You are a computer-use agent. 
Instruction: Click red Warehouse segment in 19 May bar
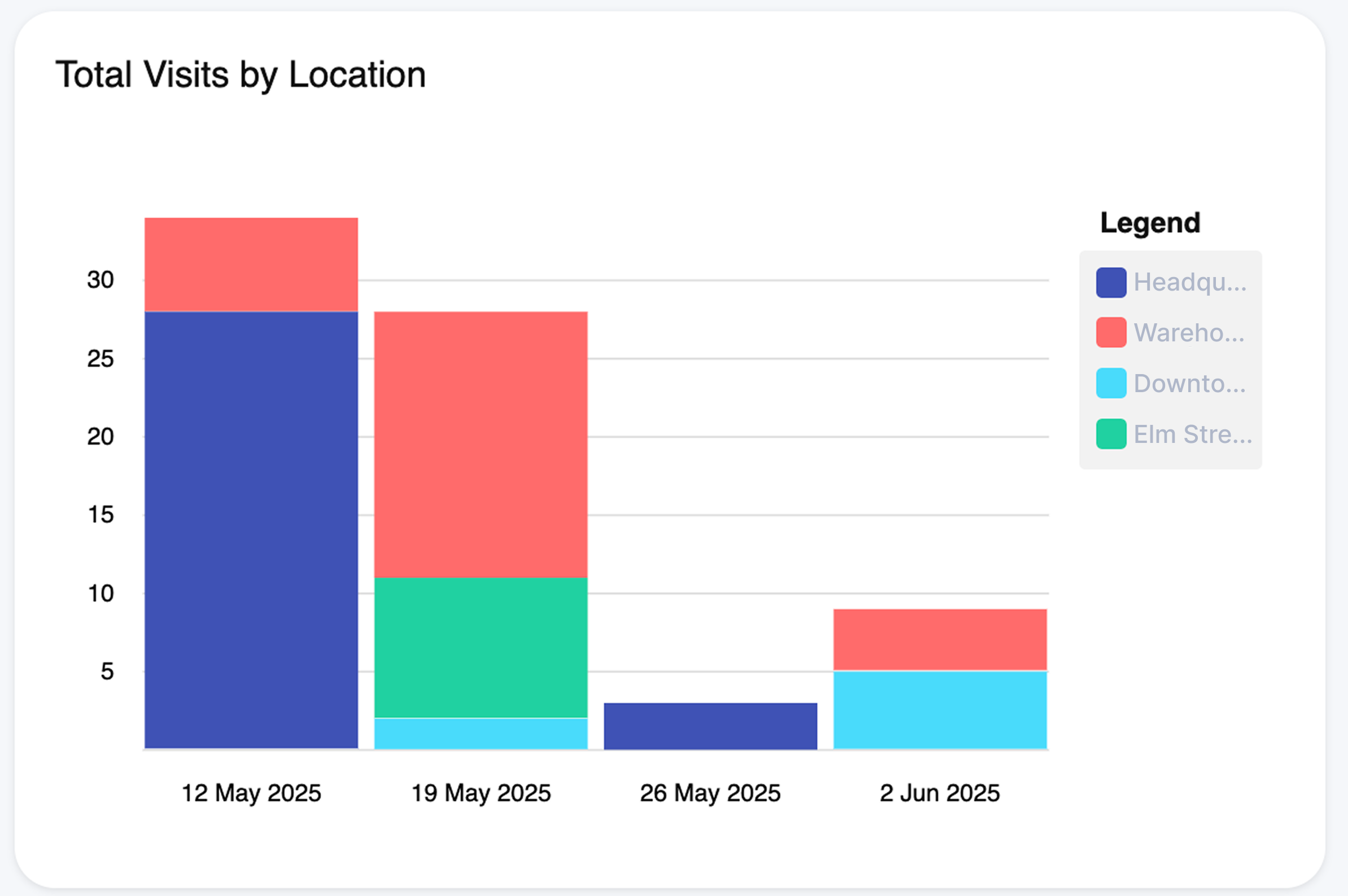480,444
